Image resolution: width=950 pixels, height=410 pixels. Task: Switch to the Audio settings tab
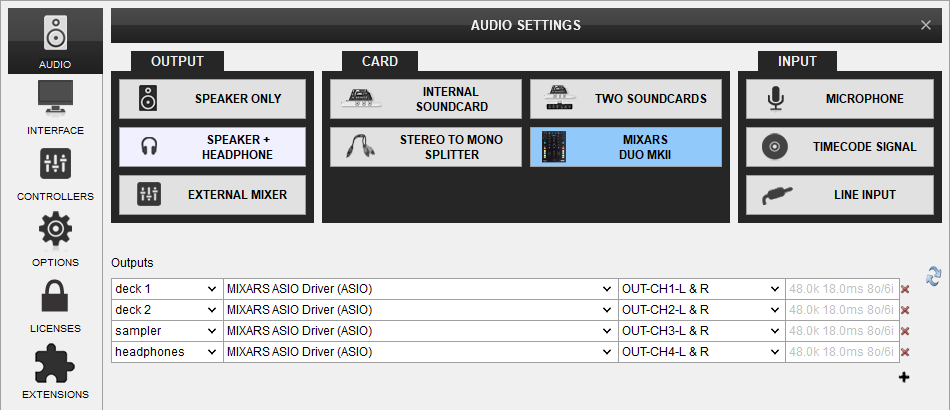point(55,40)
